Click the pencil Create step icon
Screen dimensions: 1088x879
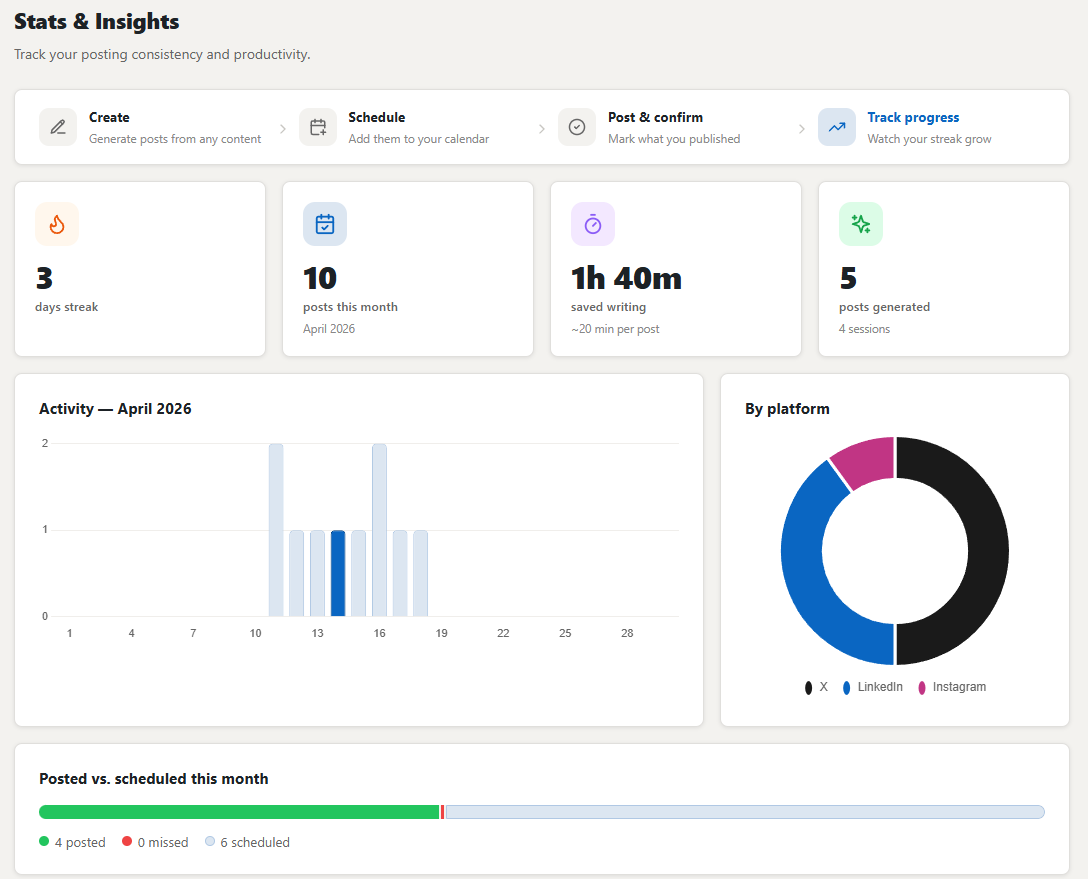pyautogui.click(x=58, y=127)
